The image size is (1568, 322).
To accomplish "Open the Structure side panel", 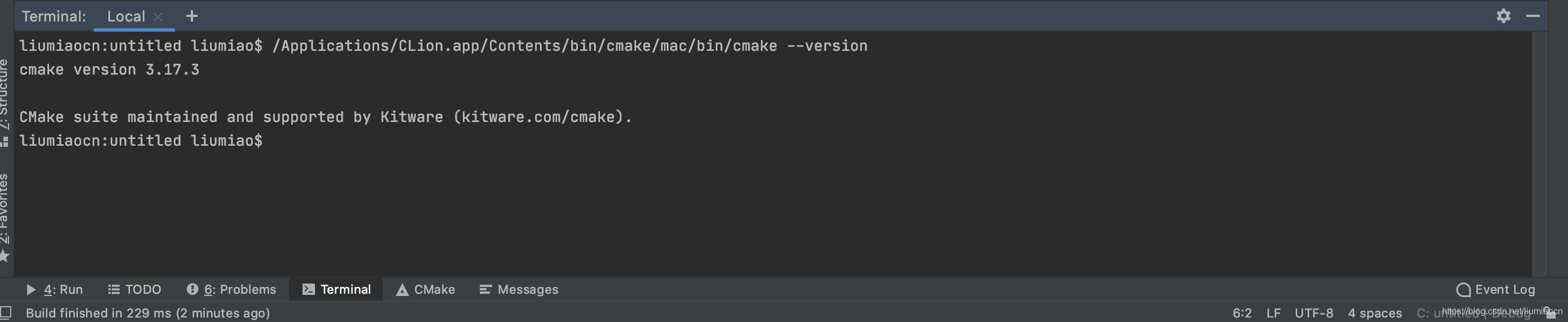I will (5, 97).
